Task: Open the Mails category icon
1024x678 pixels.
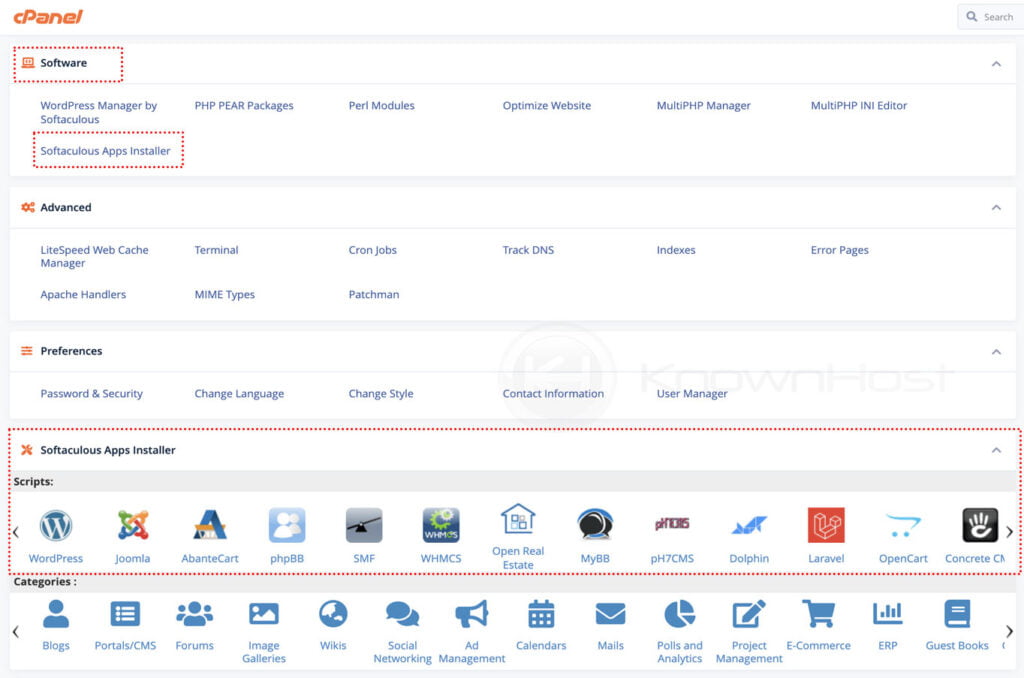Action: (611, 614)
